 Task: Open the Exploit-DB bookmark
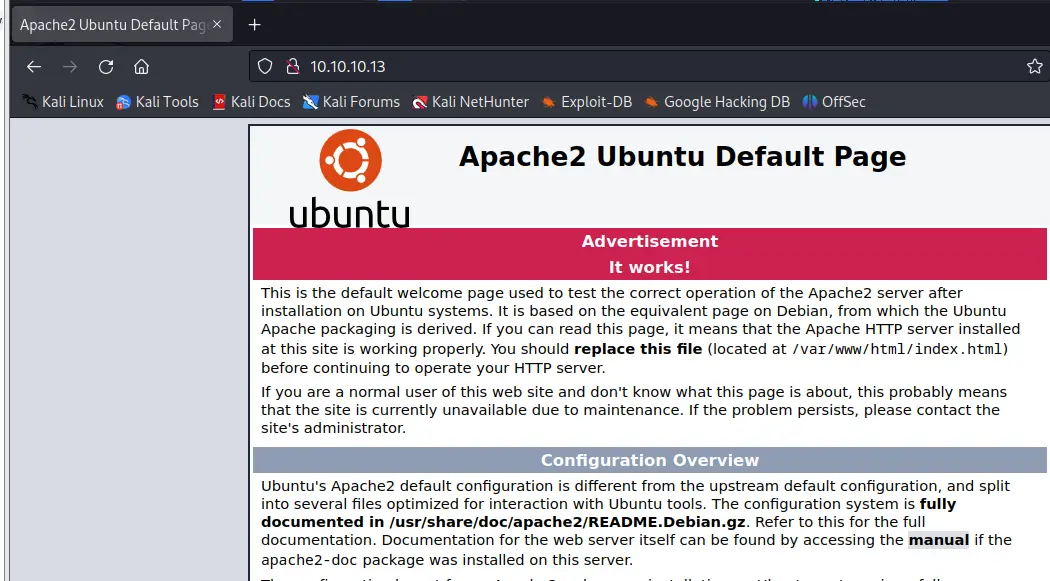click(587, 102)
